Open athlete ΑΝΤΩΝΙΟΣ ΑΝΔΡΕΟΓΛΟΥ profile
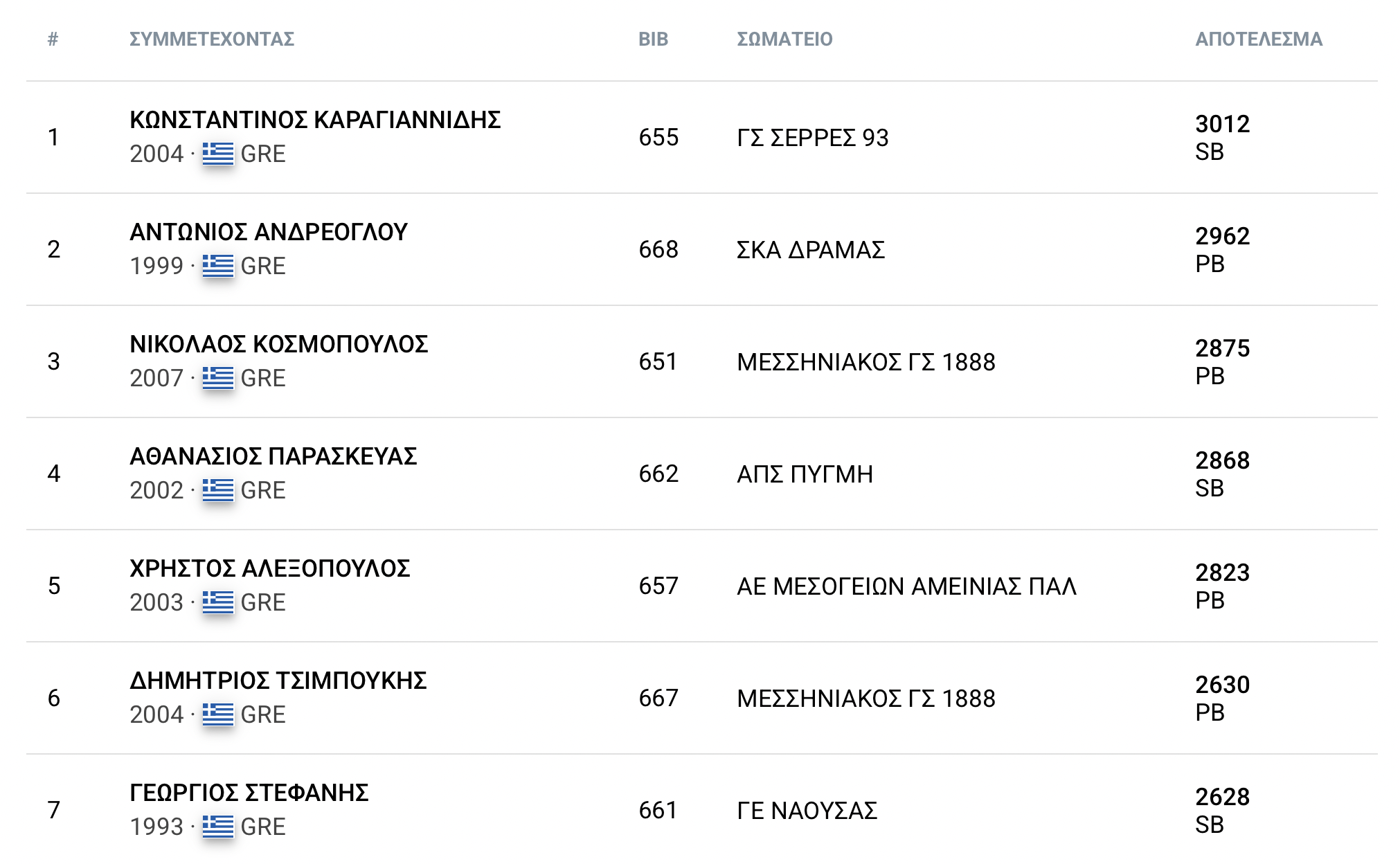Screen dimensions: 1400x864 pos(269,233)
